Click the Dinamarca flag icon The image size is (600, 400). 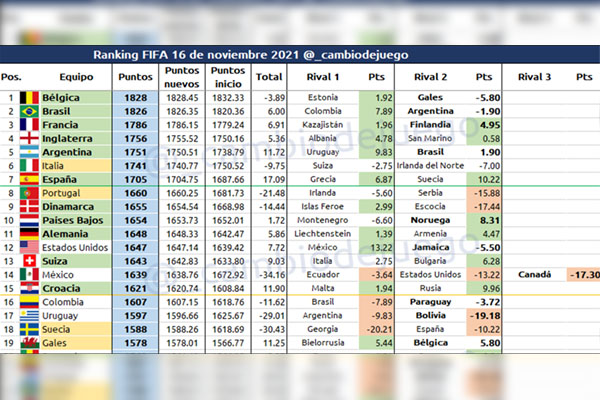click(29, 207)
